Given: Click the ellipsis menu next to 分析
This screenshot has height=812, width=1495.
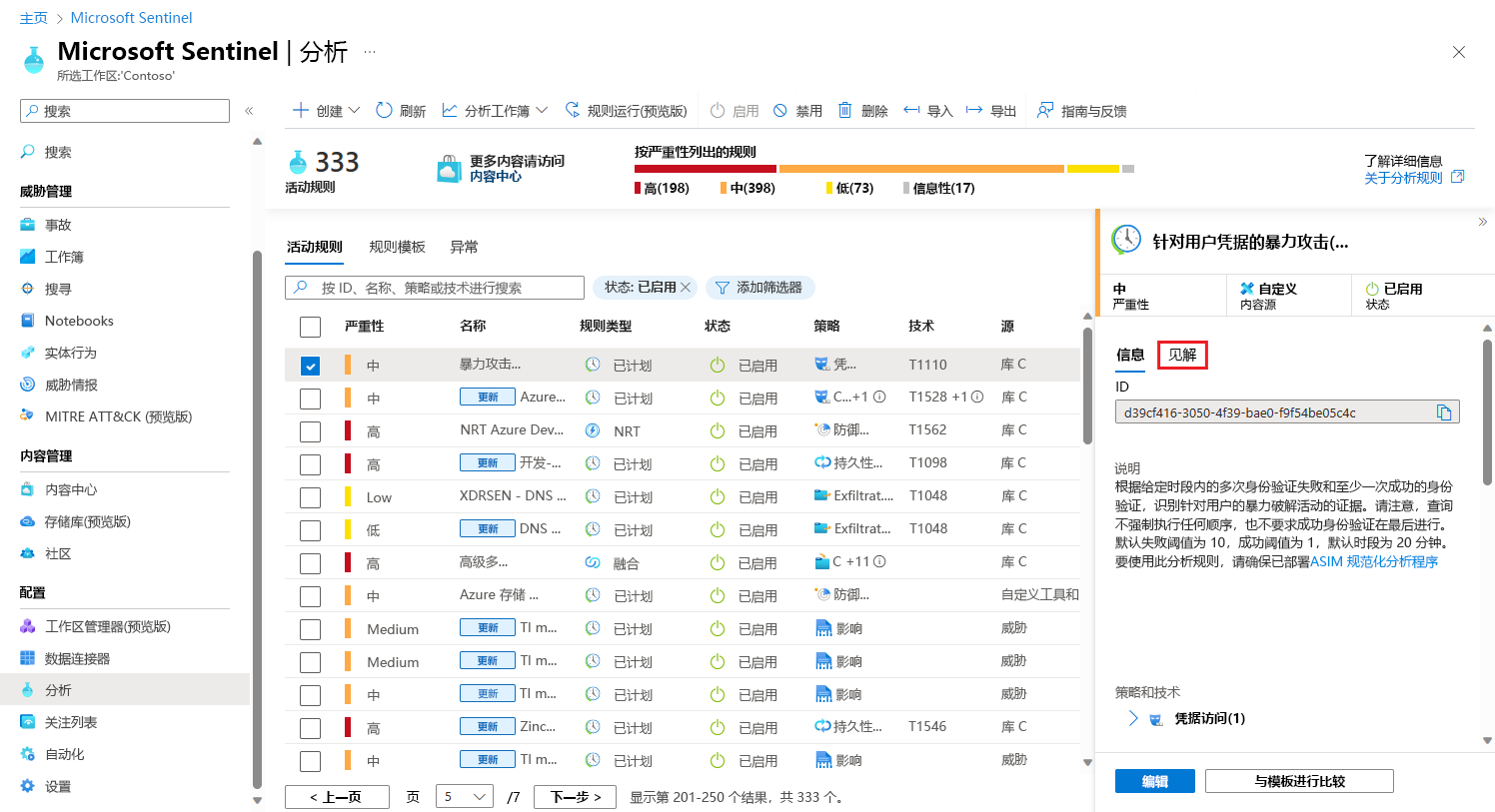Looking at the screenshot, I should point(370,51).
